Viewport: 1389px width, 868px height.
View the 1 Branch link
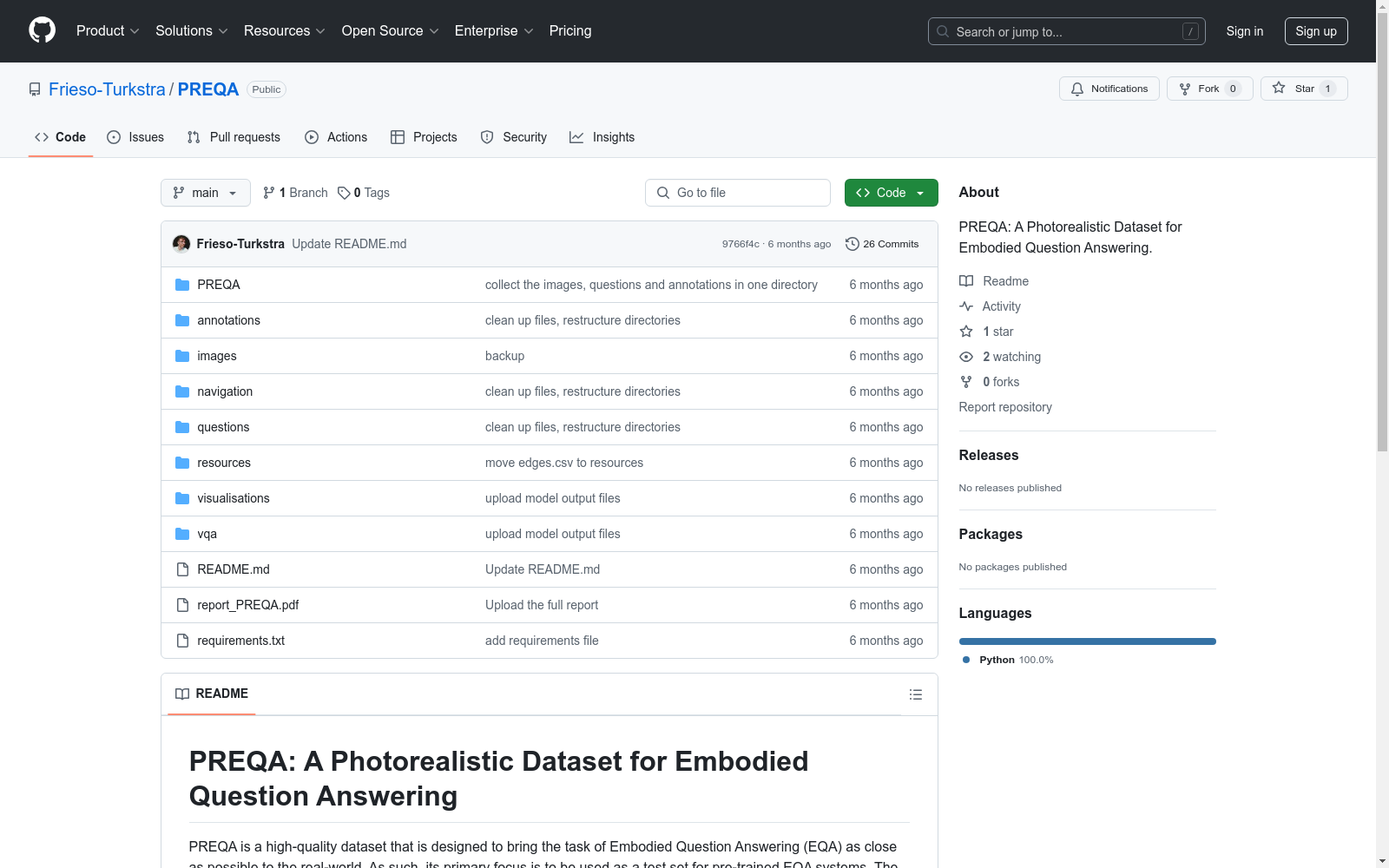pos(295,193)
